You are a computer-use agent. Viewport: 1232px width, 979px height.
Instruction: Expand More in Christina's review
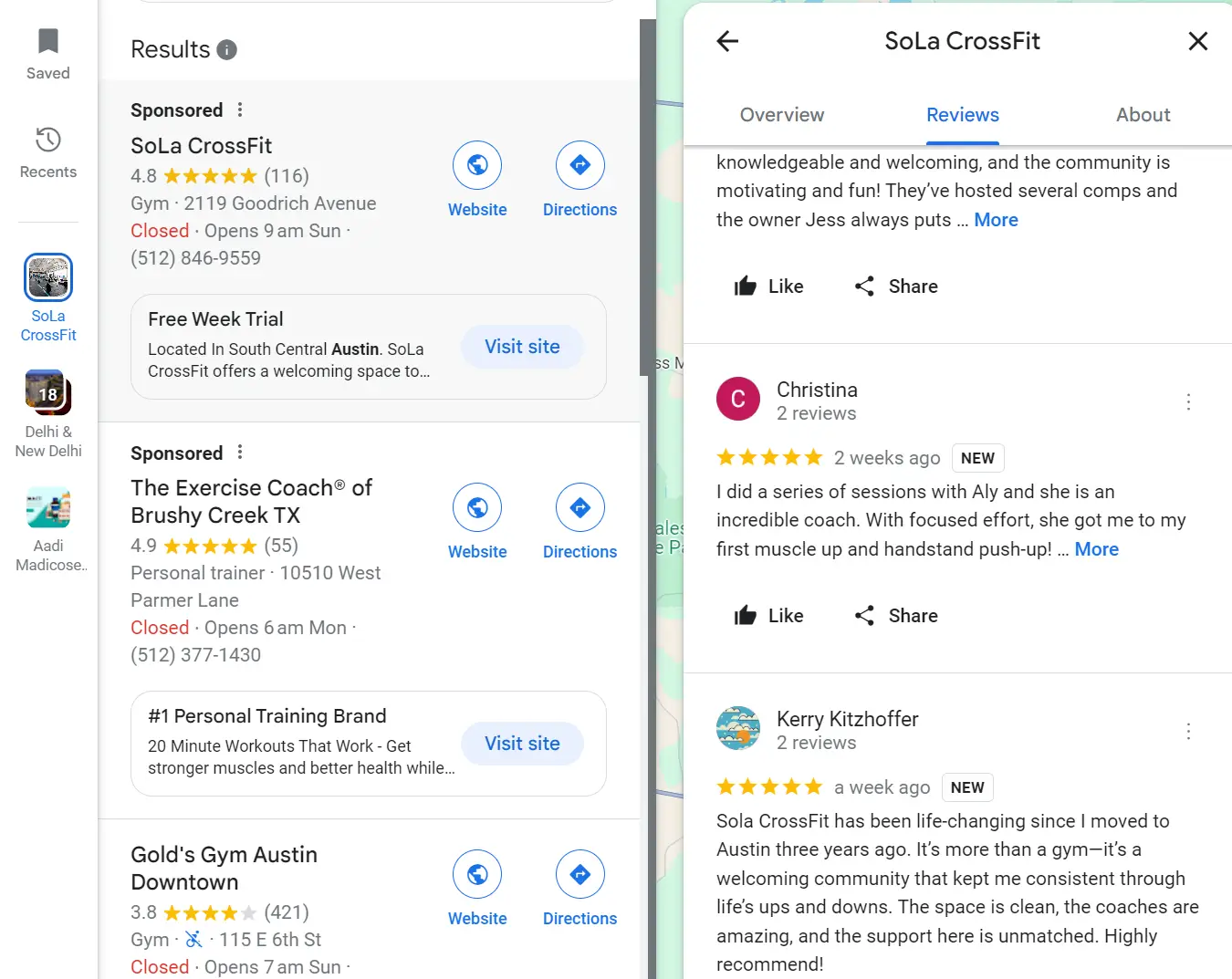coord(1096,548)
